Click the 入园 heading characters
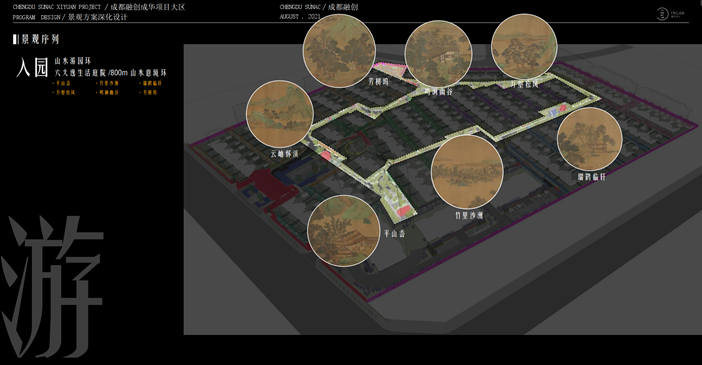Screen dimensions: 702x365 click(x=32, y=67)
